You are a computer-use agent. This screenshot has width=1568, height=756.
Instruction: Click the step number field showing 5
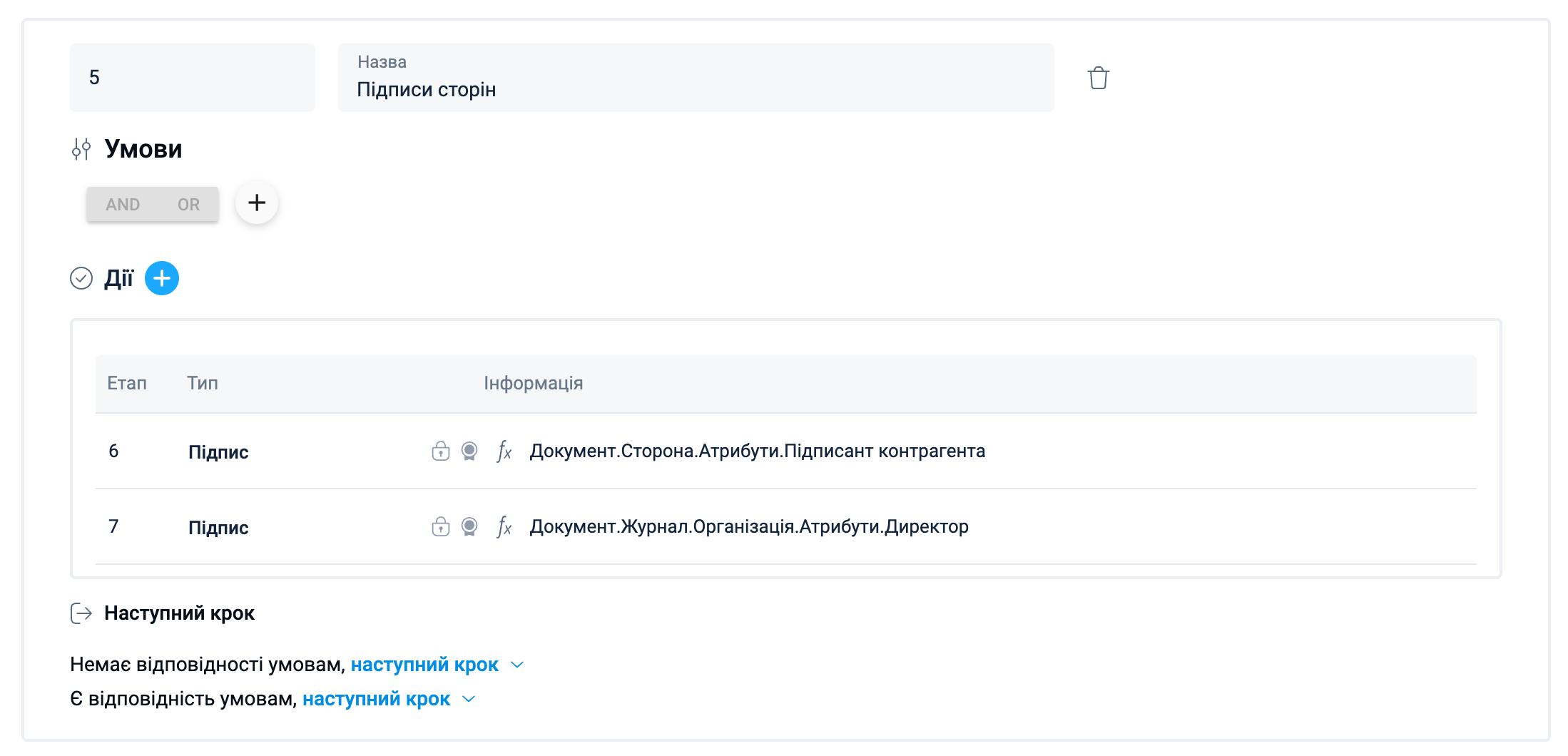pyautogui.click(x=192, y=78)
